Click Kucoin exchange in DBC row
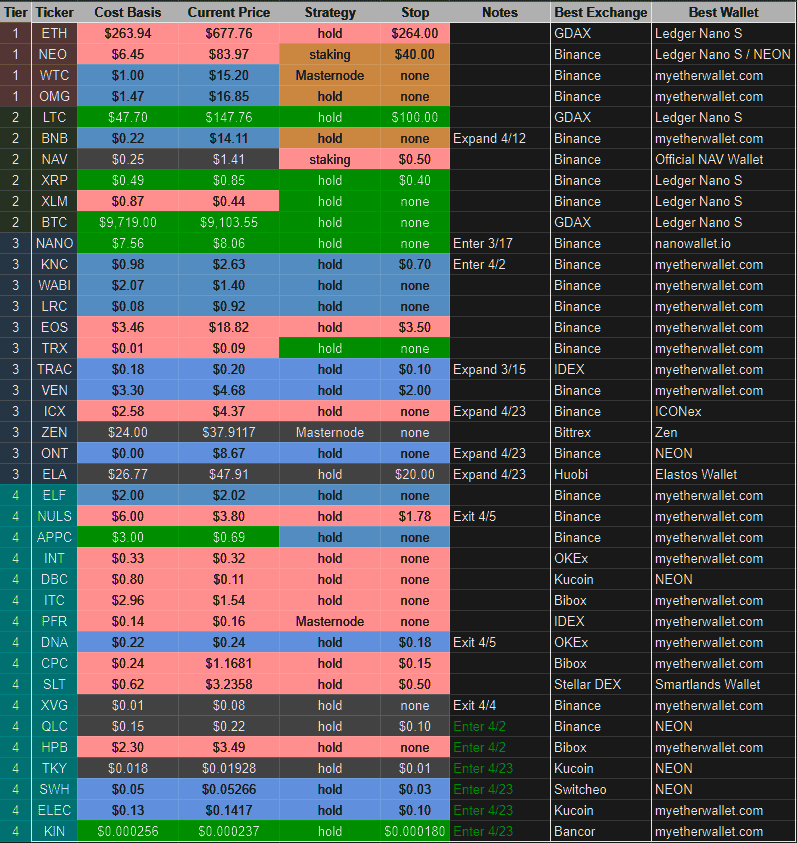 (601, 579)
